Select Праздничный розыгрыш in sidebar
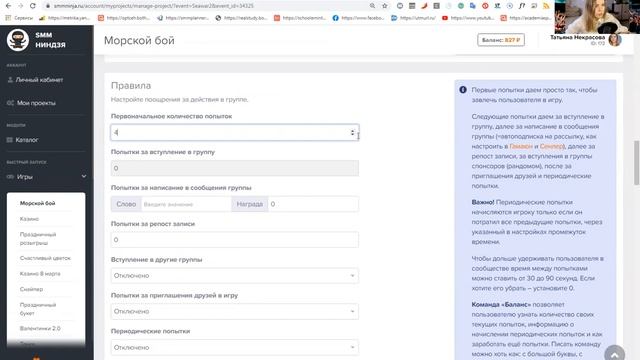Image resolution: width=640 pixels, height=360 pixels. coord(38,238)
